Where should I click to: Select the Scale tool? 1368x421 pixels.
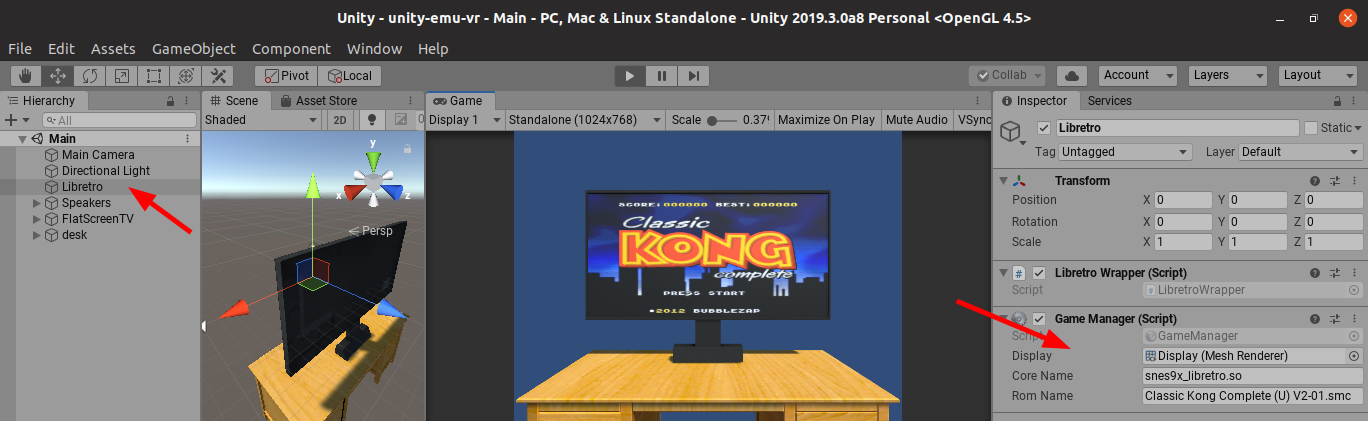(121, 75)
